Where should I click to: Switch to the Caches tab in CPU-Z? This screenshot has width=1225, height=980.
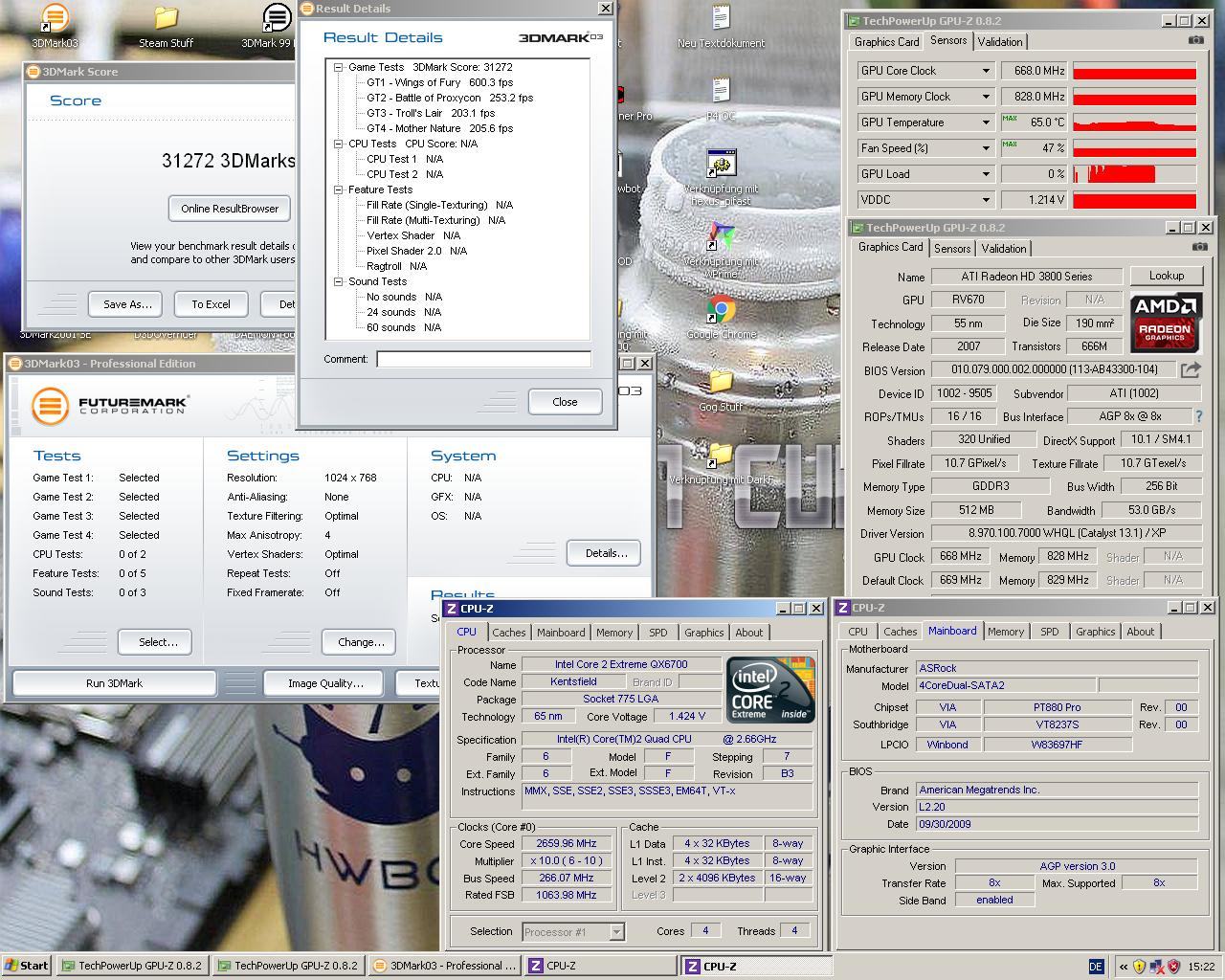coord(508,633)
